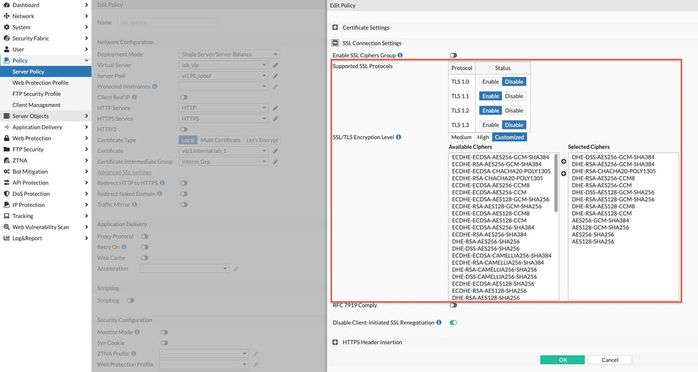698x372 pixels.
Task: Collapse the SSL Connection Settings section
Action: pos(335,43)
